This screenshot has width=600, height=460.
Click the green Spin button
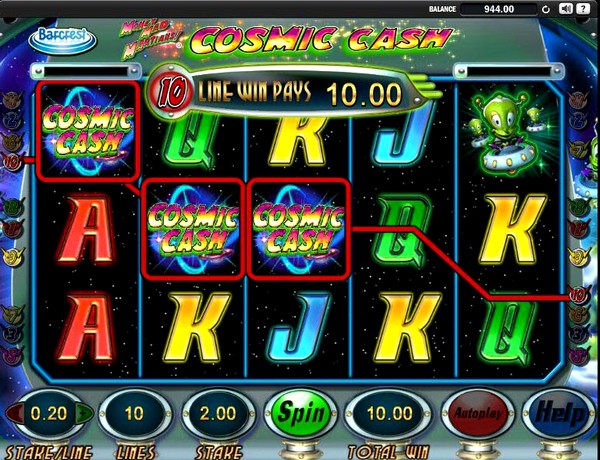point(300,414)
